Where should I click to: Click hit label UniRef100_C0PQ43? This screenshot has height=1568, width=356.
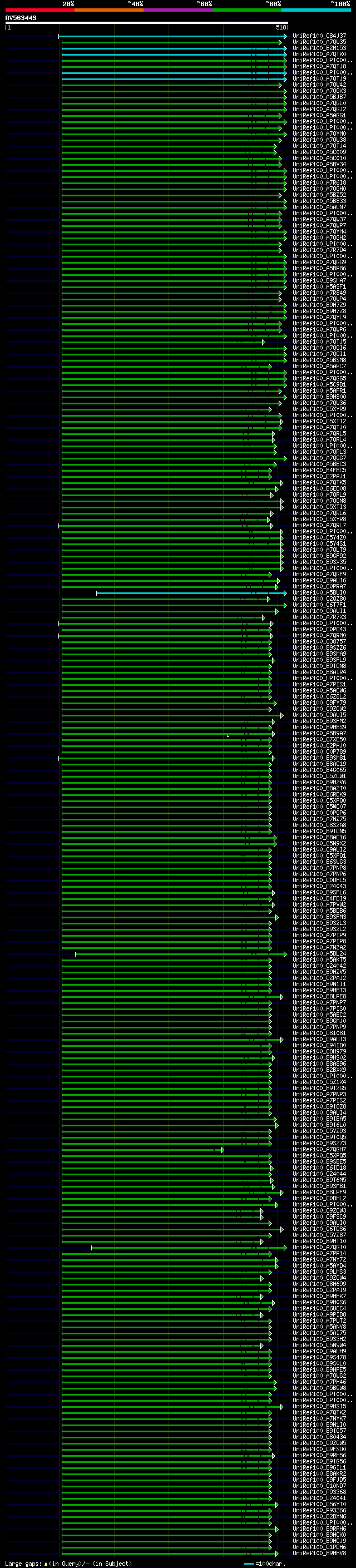click(319, 630)
